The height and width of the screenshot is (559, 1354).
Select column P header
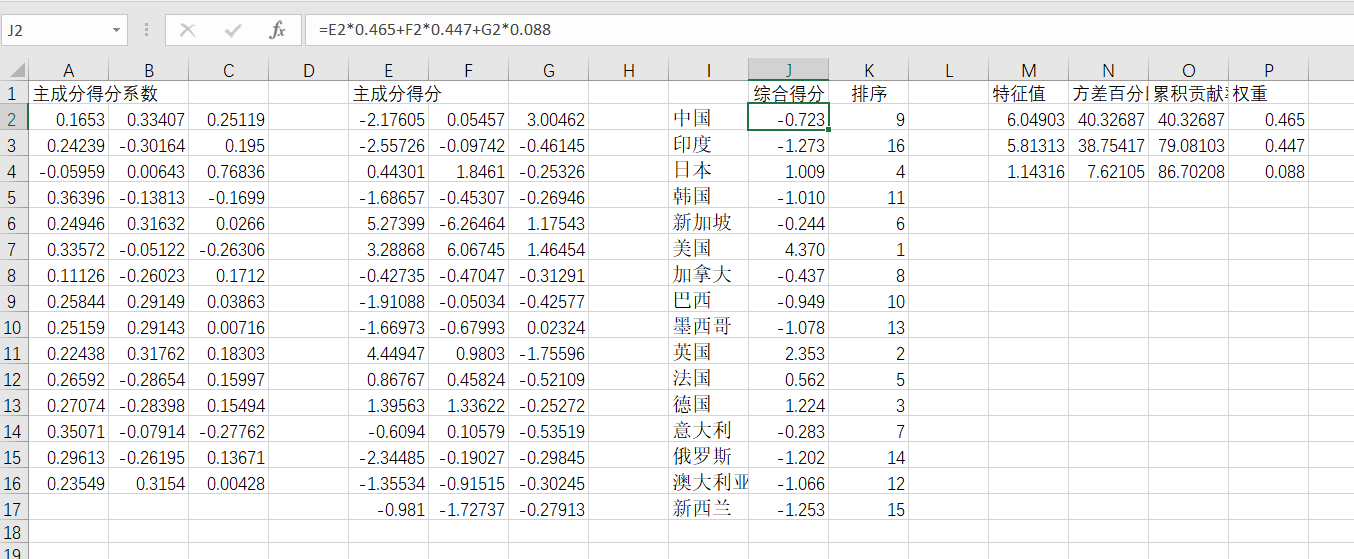1268,70
